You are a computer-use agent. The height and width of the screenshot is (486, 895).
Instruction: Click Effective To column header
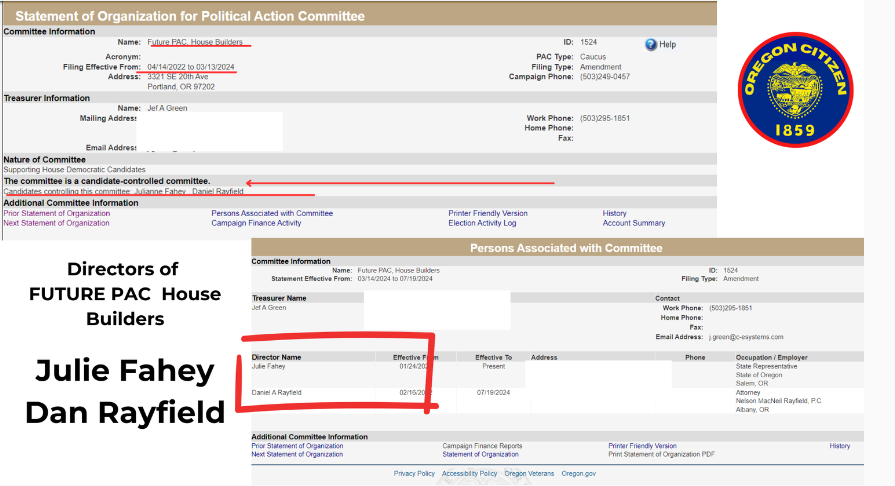point(493,357)
